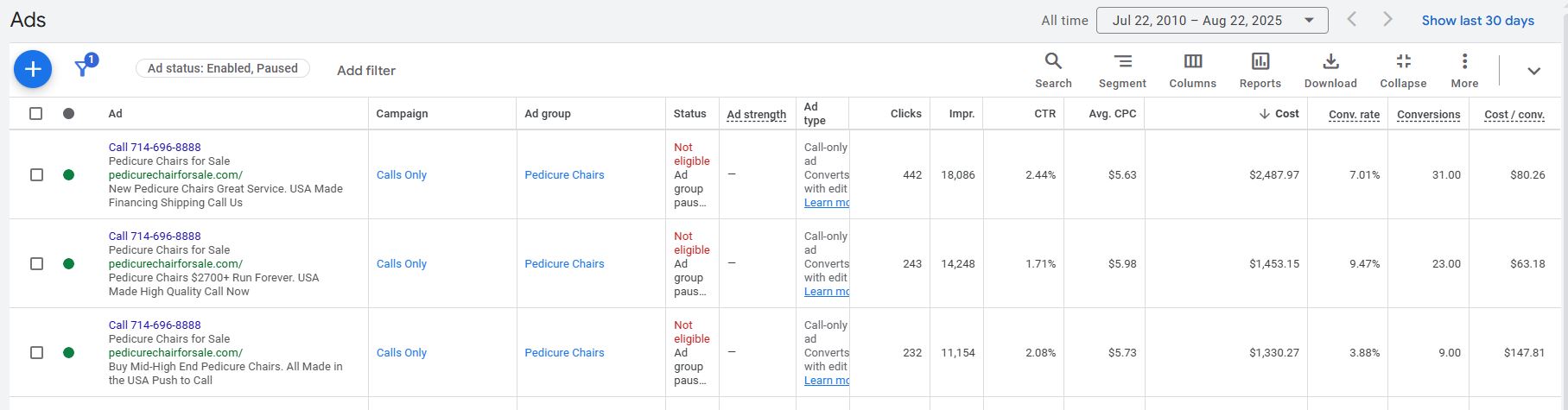Click the $2,487.97 cost value

(x=1274, y=174)
